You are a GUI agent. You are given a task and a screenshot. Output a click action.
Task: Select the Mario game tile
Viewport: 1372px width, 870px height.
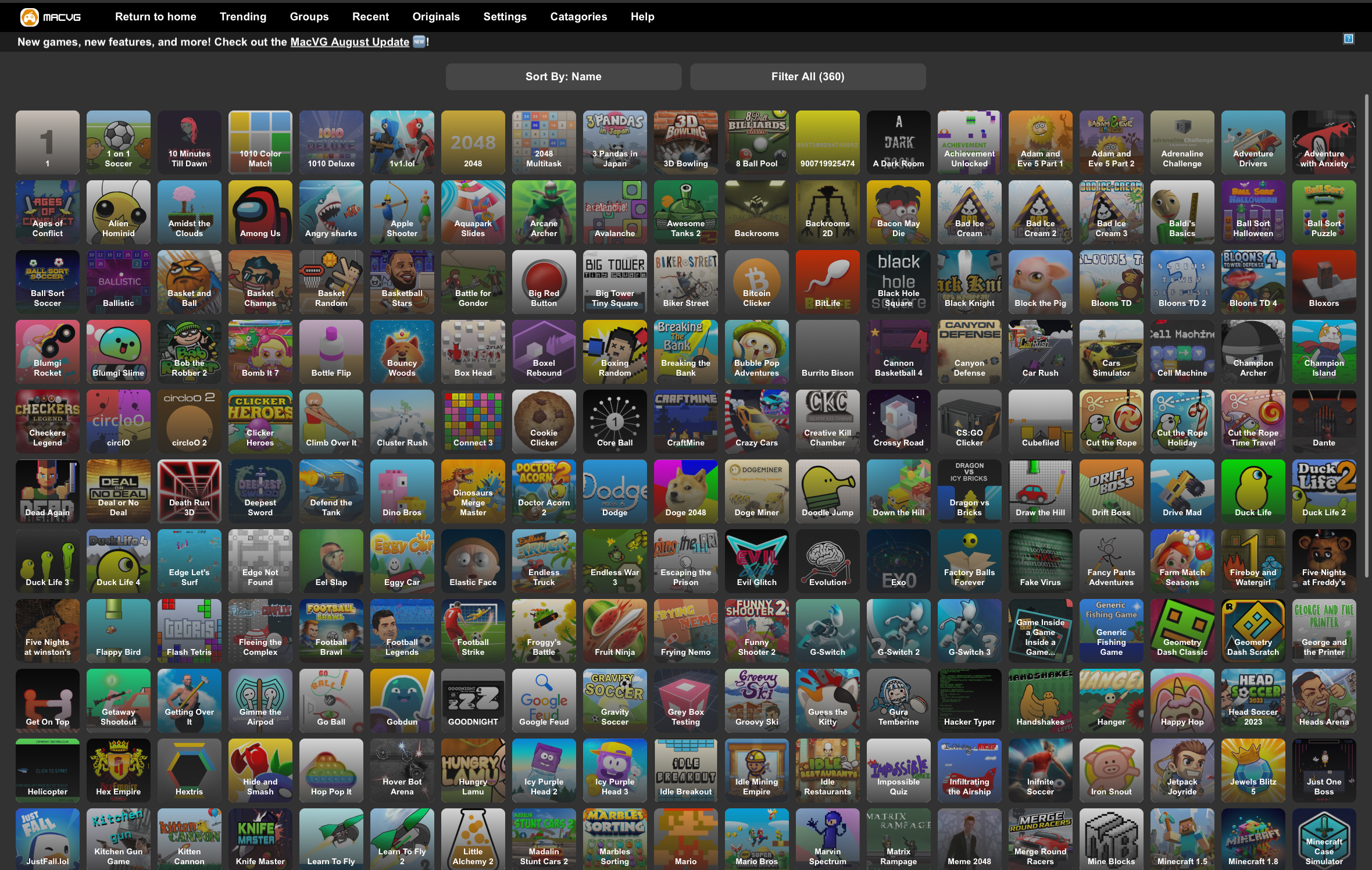tap(686, 839)
